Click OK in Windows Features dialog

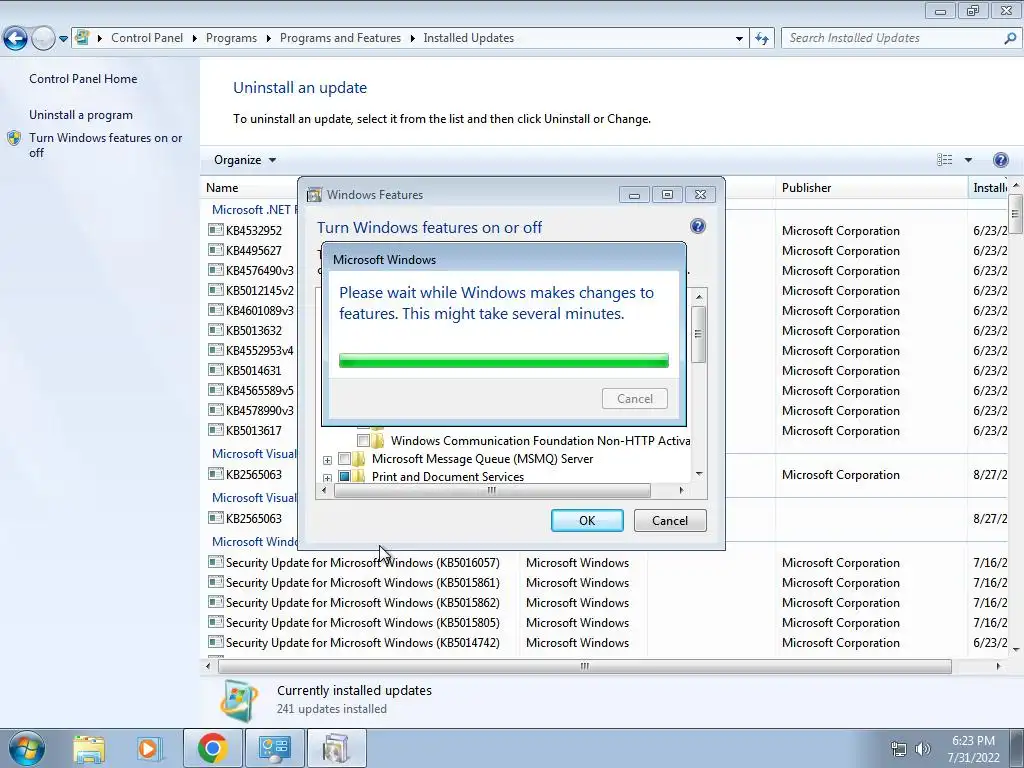(587, 520)
